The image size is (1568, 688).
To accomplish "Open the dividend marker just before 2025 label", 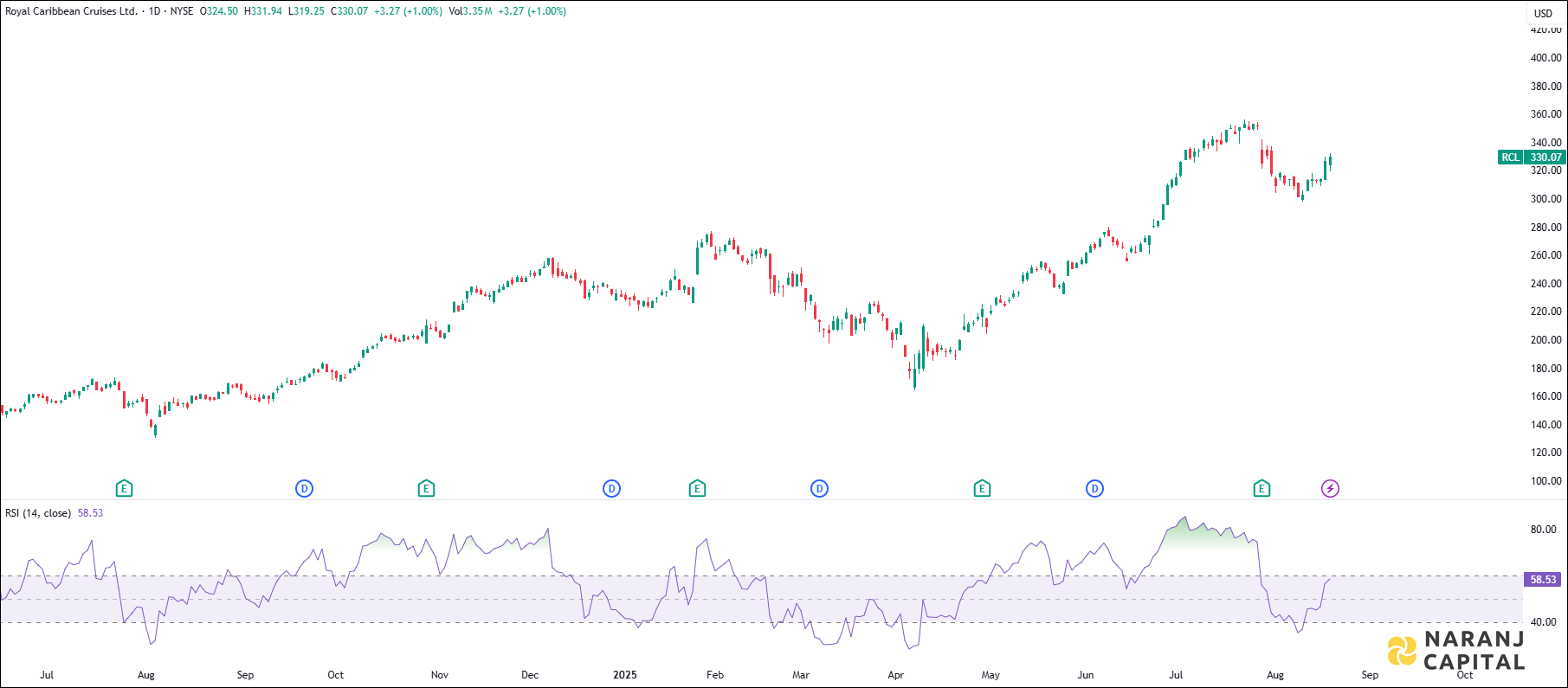I will [611, 489].
